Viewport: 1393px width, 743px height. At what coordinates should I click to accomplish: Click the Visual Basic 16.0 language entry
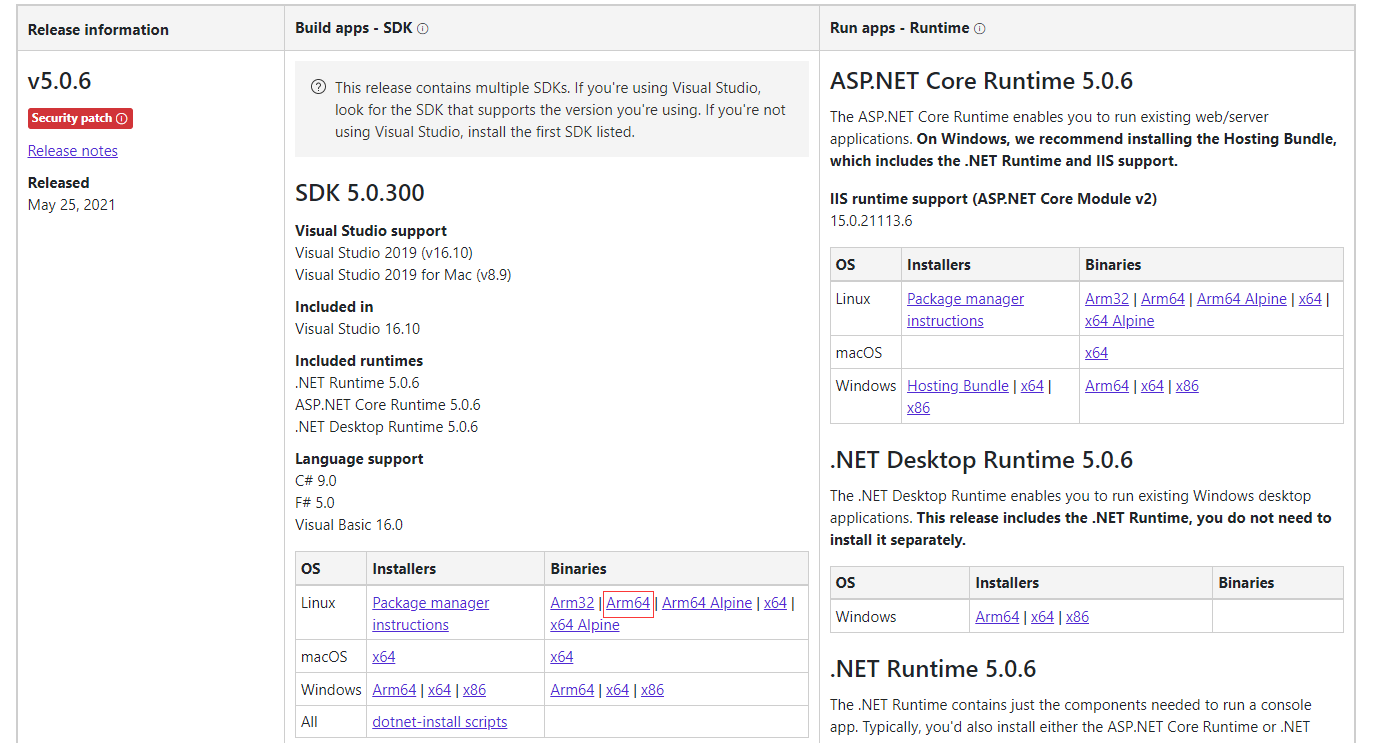[349, 525]
